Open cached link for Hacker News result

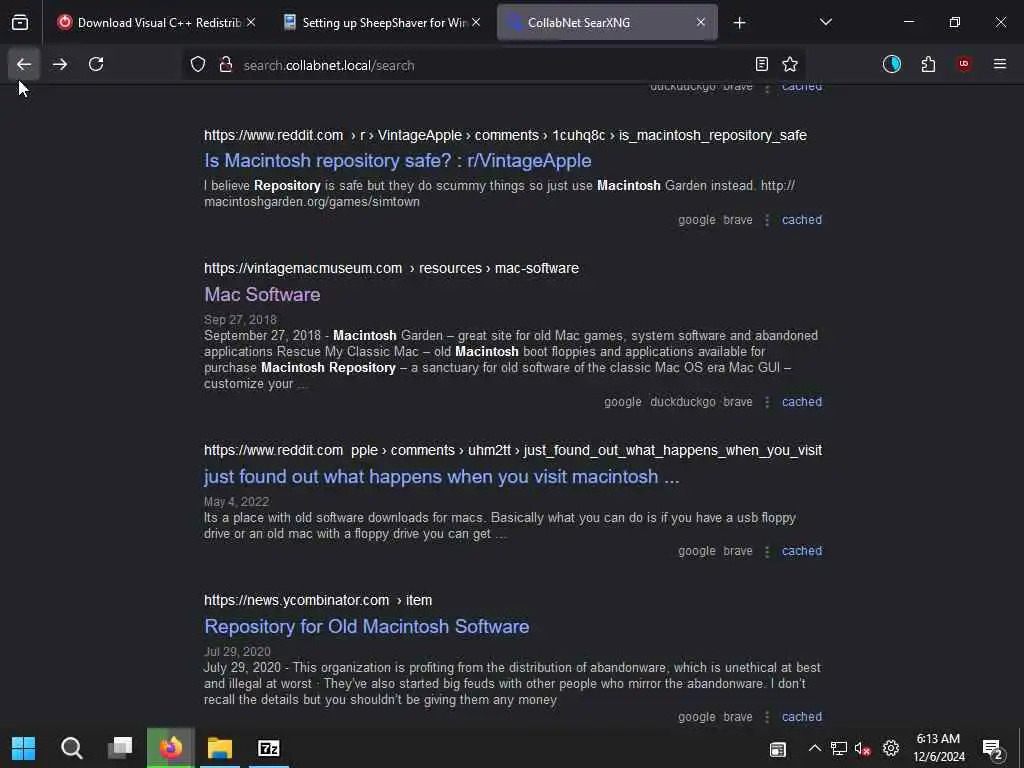pyautogui.click(x=802, y=717)
